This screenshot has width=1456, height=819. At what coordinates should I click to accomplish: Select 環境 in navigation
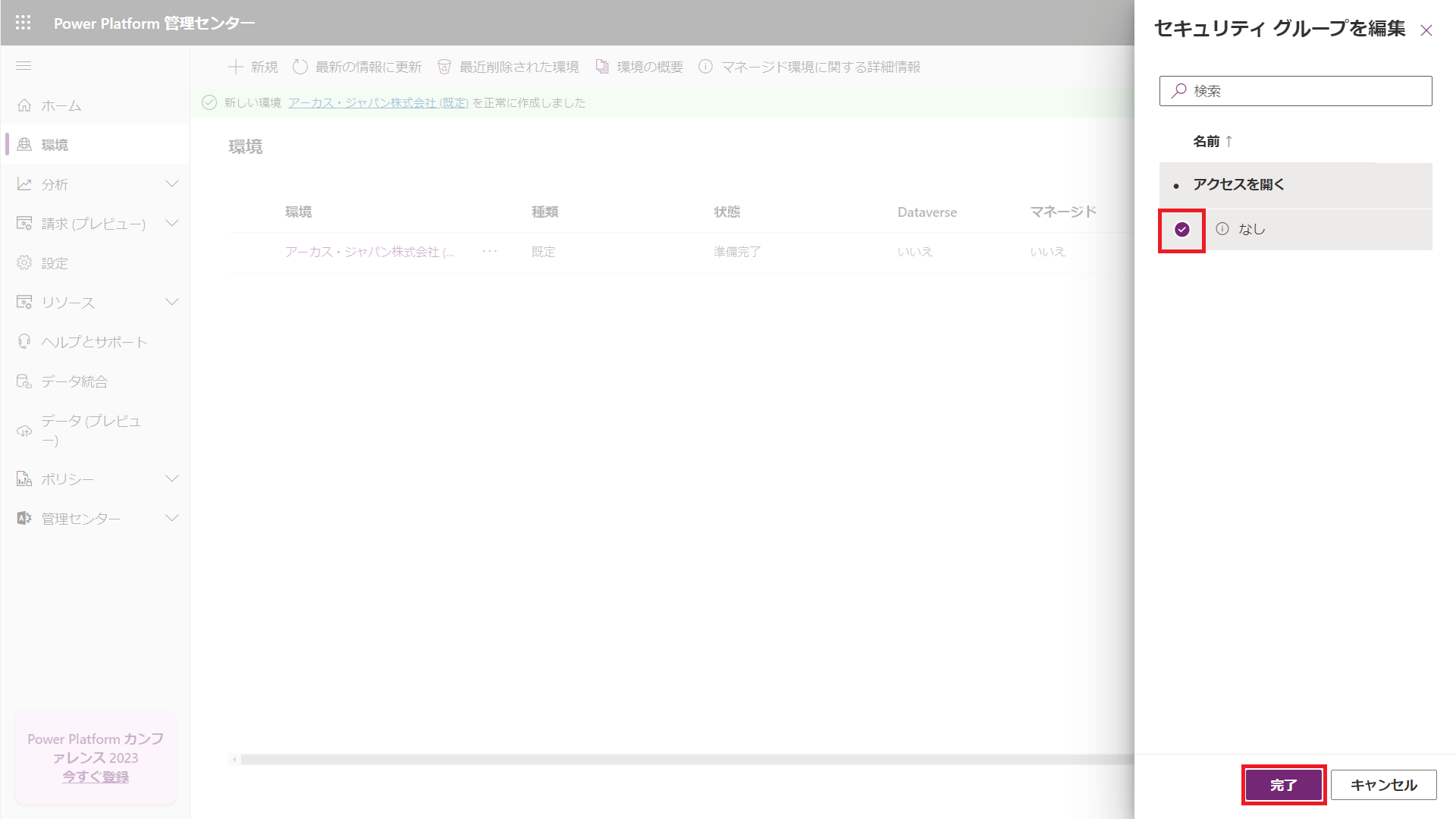pos(95,144)
